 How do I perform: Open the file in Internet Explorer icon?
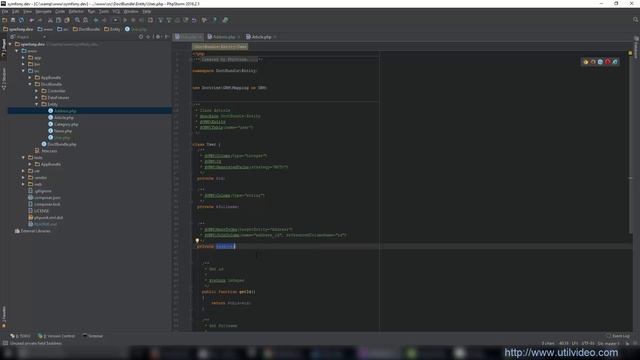(615, 62)
